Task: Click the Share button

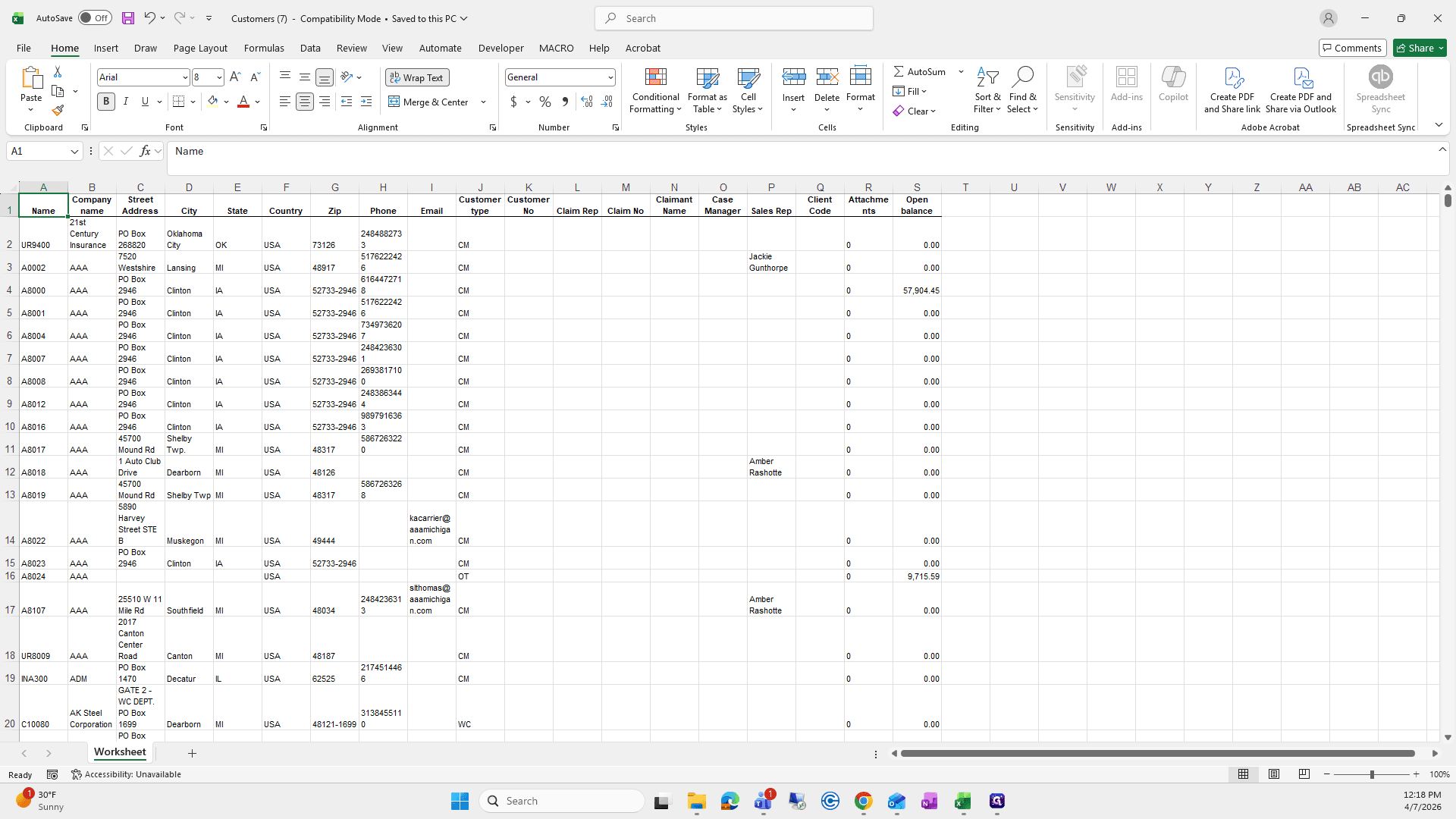Action: tap(1420, 48)
